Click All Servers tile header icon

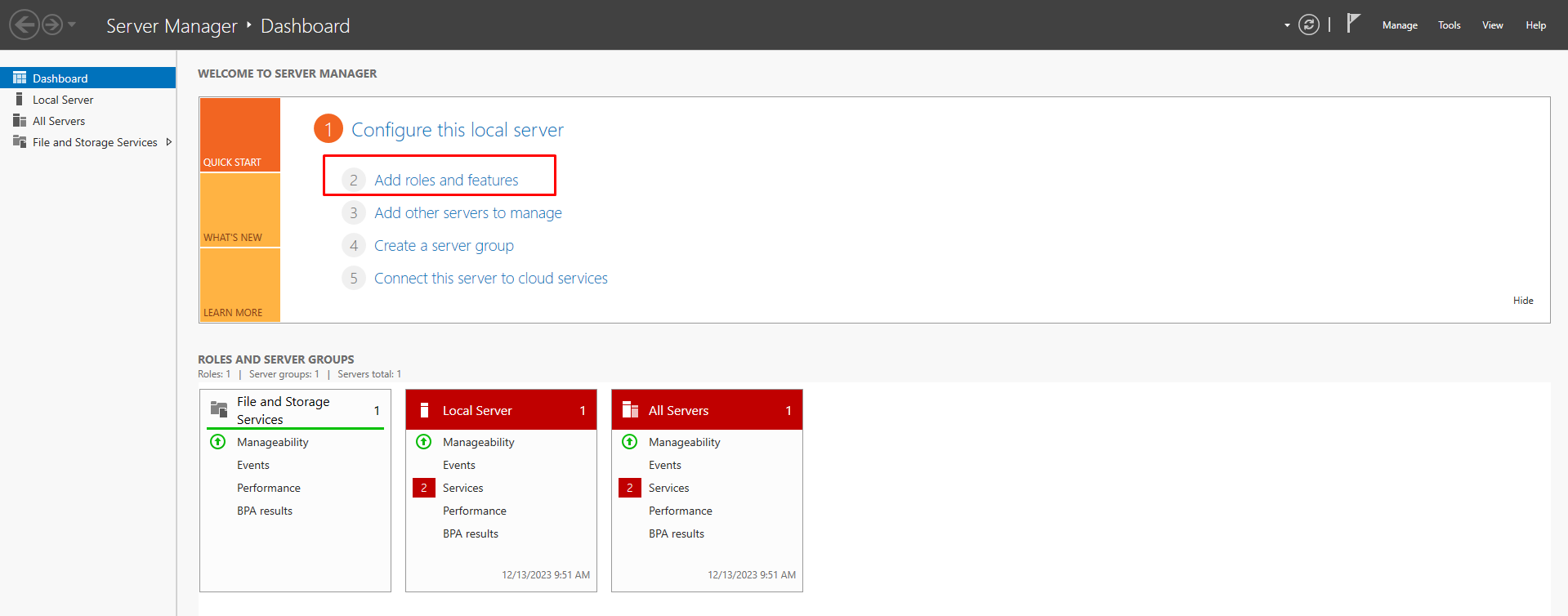click(x=630, y=410)
